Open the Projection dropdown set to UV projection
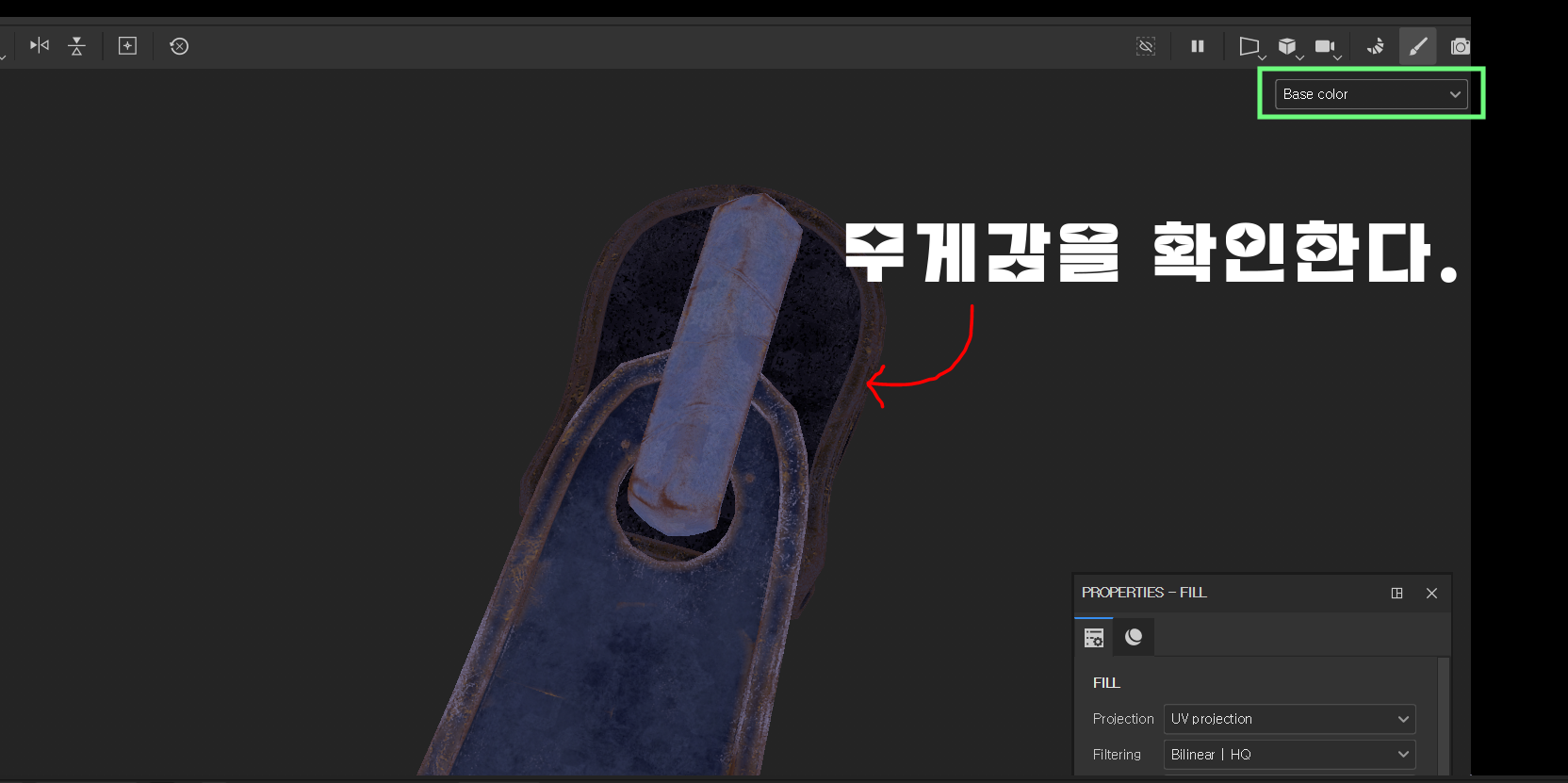1568x783 pixels. point(1289,719)
